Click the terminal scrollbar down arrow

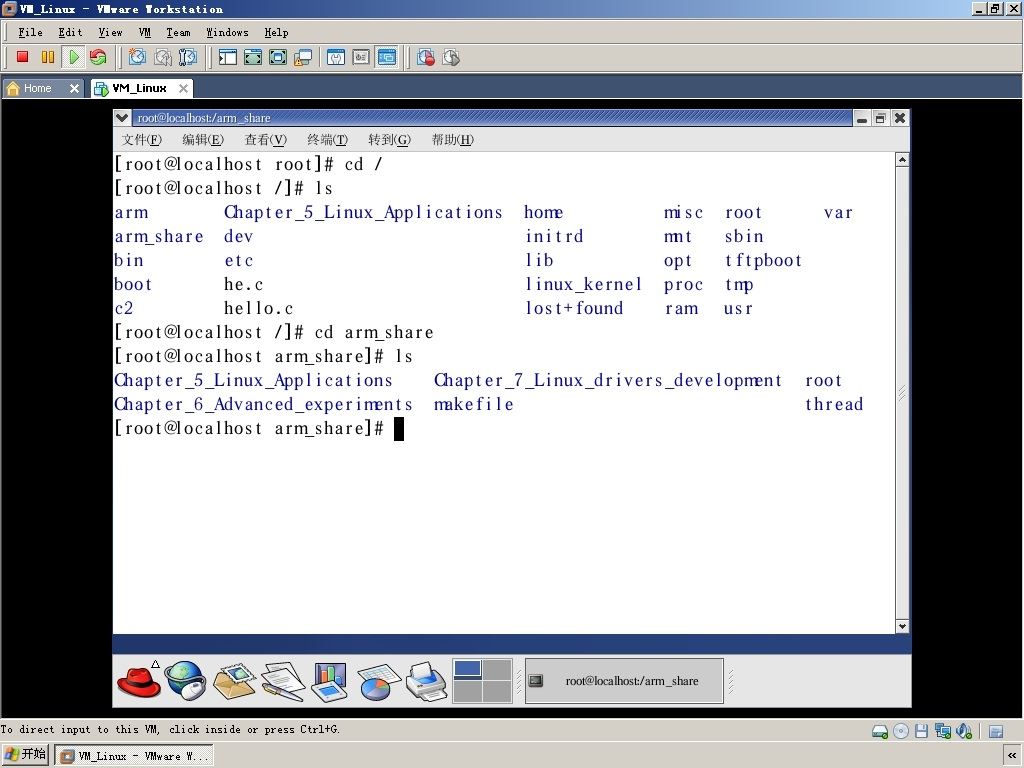click(x=902, y=626)
